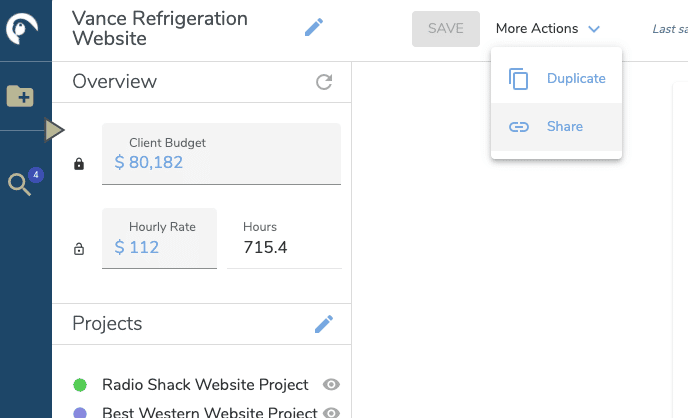This screenshot has width=688, height=418.
Task: Toggle the Hourly Rate lock
Action: pyautogui.click(x=80, y=249)
